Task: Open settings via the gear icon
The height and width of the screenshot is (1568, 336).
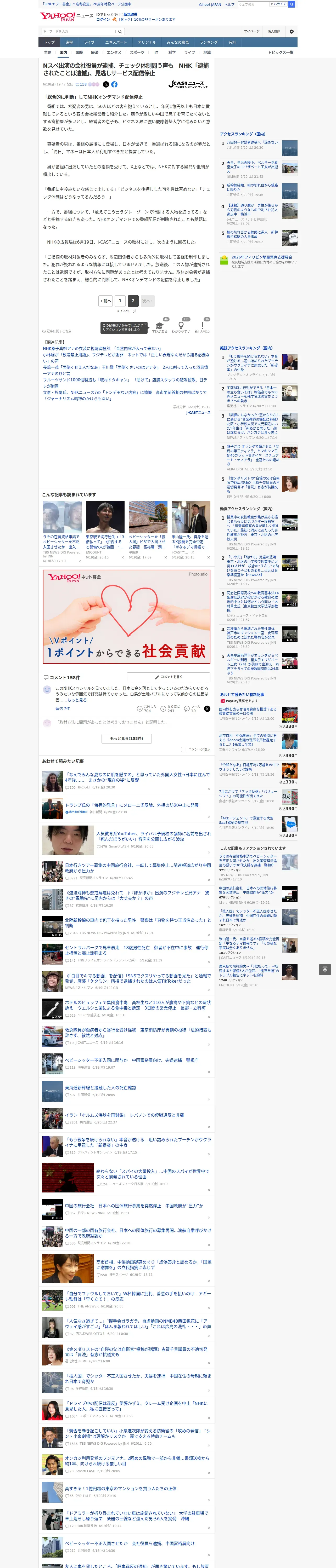Action: pyautogui.click(x=292, y=32)
